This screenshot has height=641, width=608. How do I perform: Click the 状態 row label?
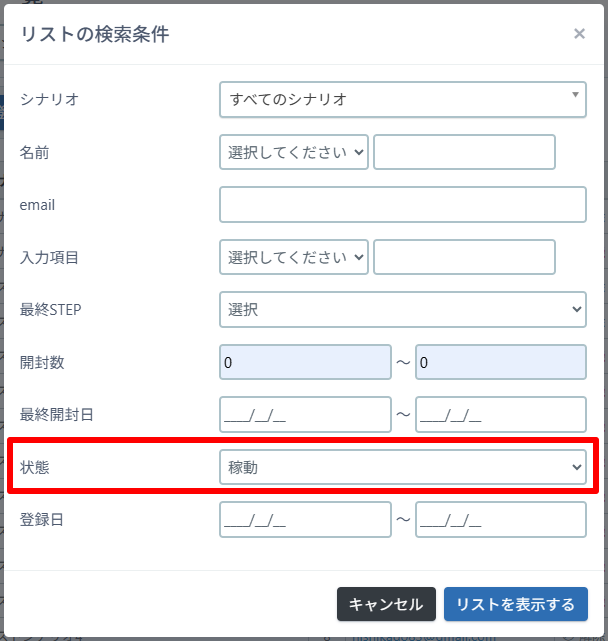35,467
